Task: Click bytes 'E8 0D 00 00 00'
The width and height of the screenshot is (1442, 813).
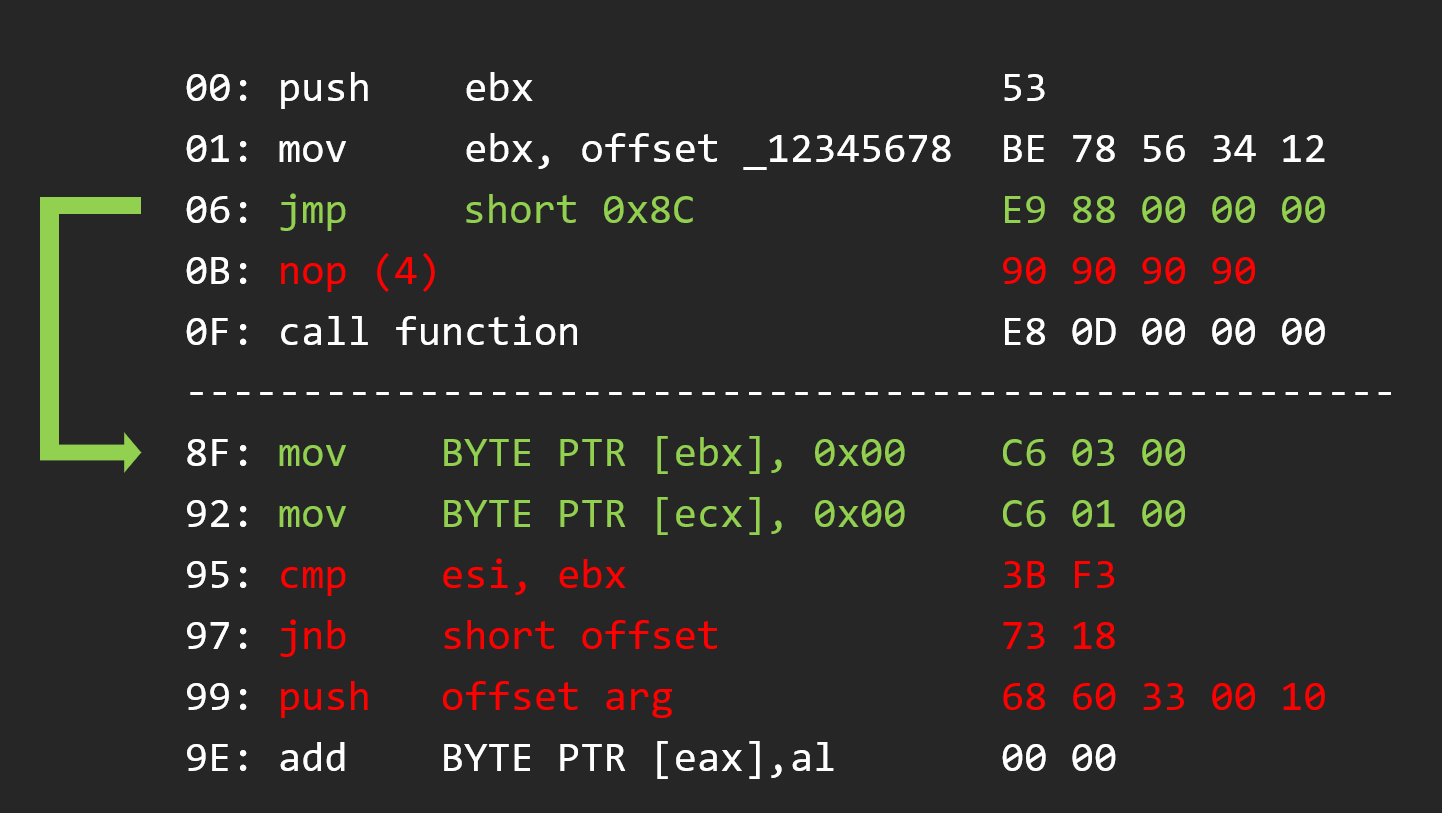Action: click(x=1163, y=332)
